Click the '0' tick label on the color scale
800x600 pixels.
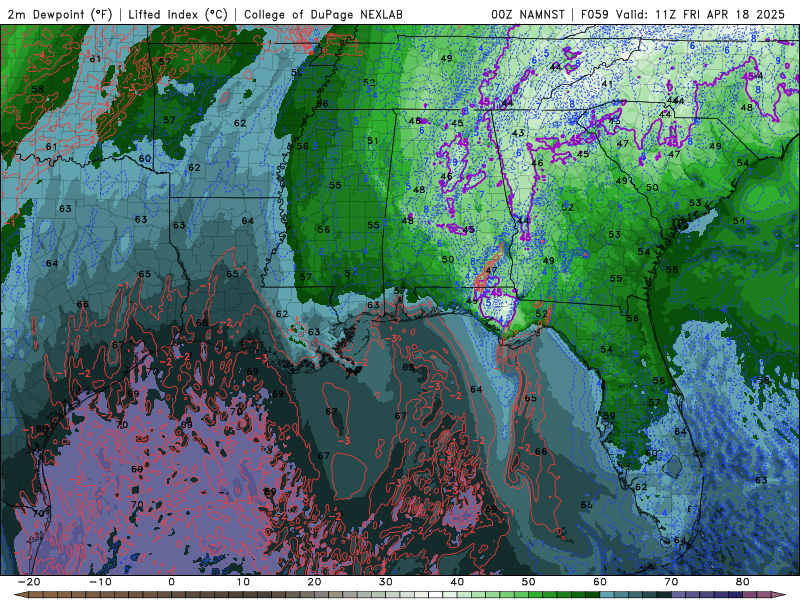(x=171, y=582)
